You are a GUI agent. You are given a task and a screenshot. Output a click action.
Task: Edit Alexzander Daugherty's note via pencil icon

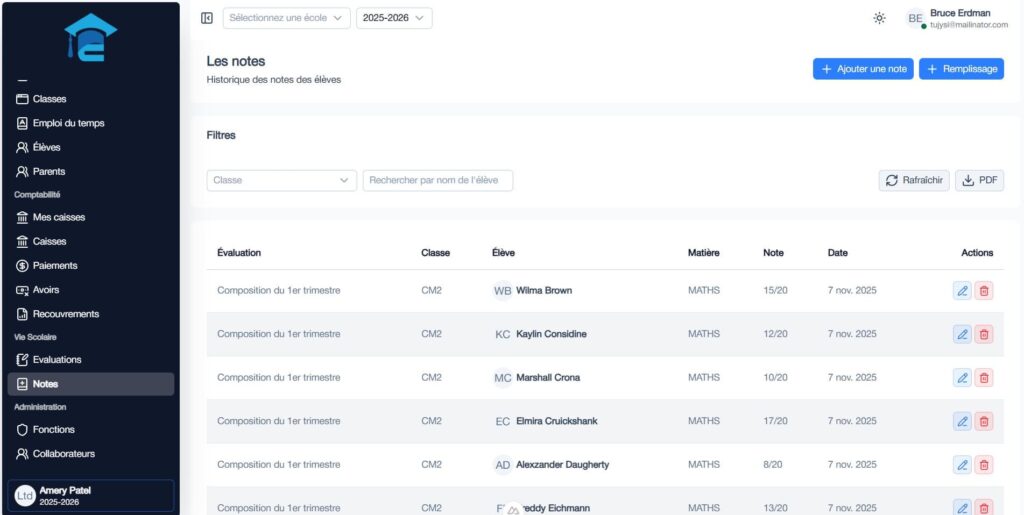(962, 465)
